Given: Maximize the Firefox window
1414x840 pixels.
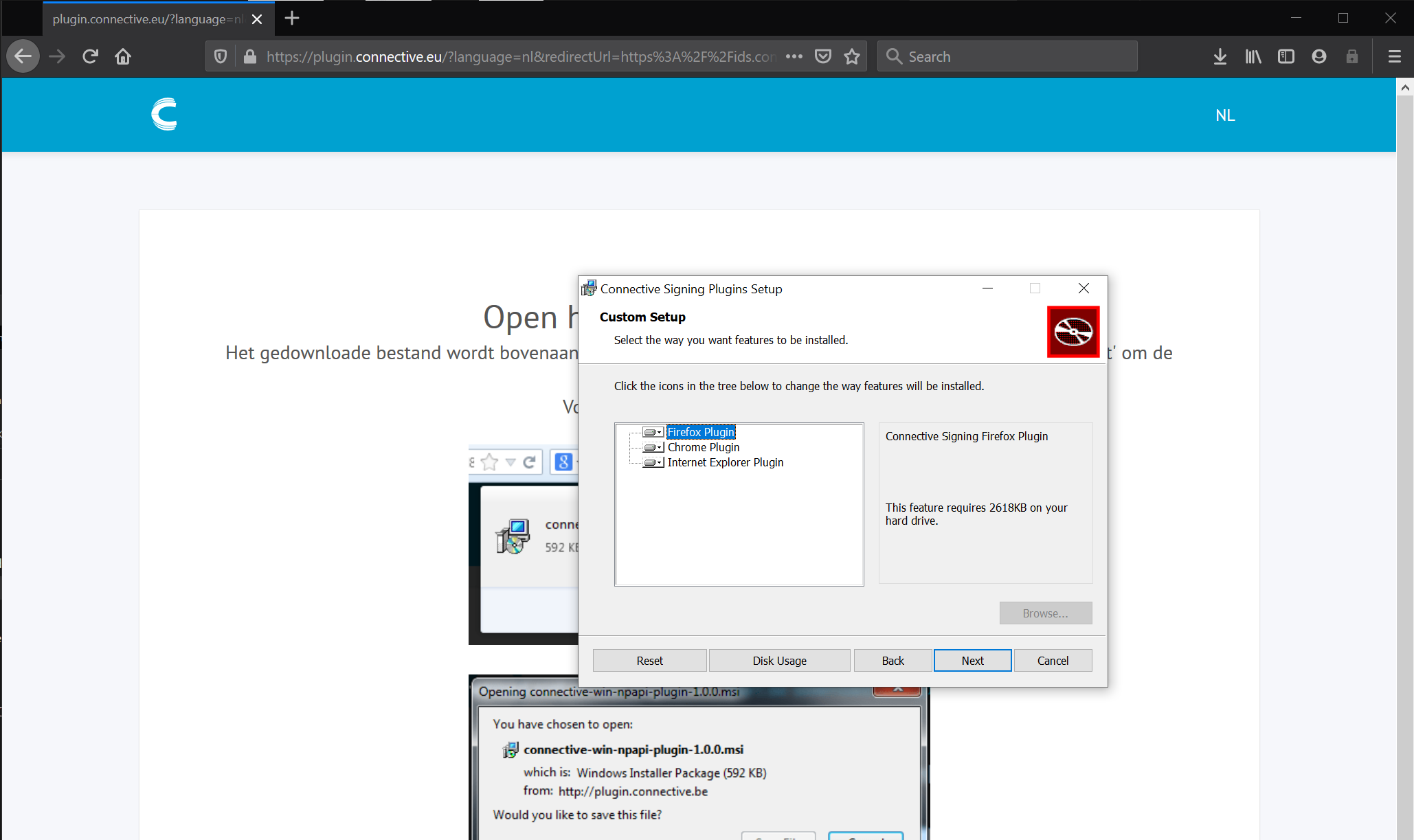Looking at the screenshot, I should (x=1343, y=18).
